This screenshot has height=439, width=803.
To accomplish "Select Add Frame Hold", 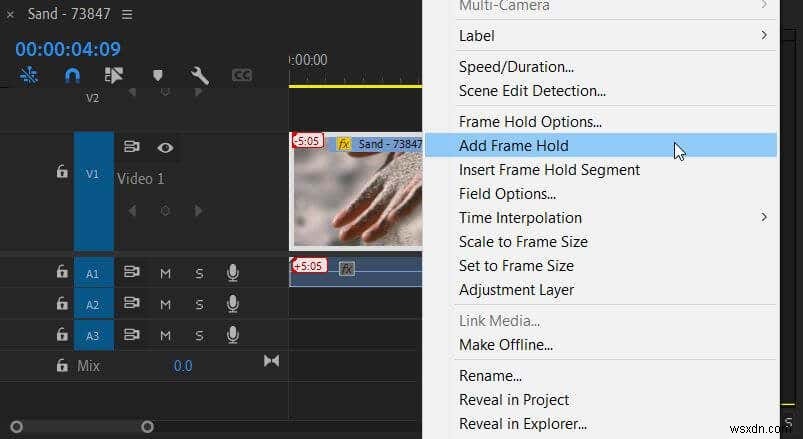I will point(601,145).
